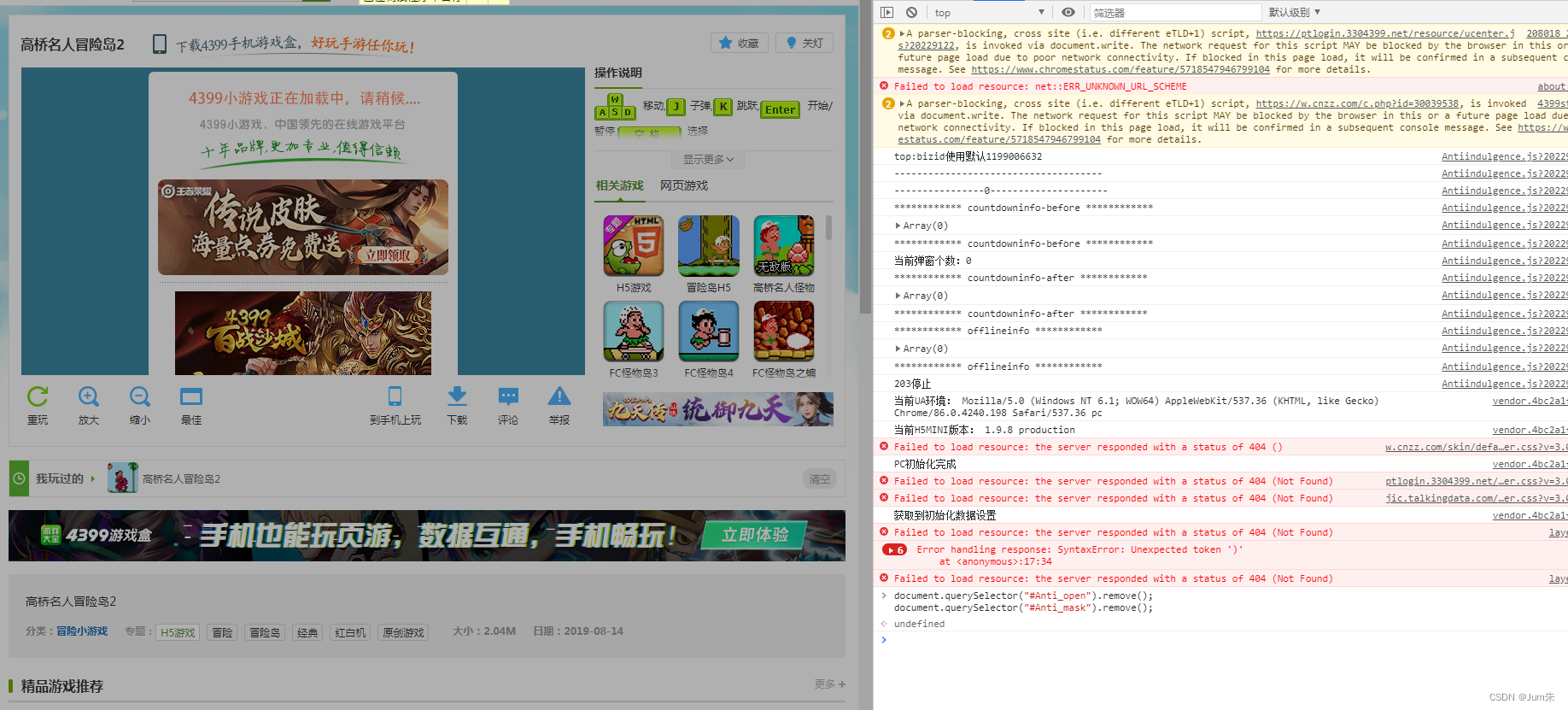The image size is (1568, 710).
Task: Click the 冒险岛 tag
Action: coord(265,632)
